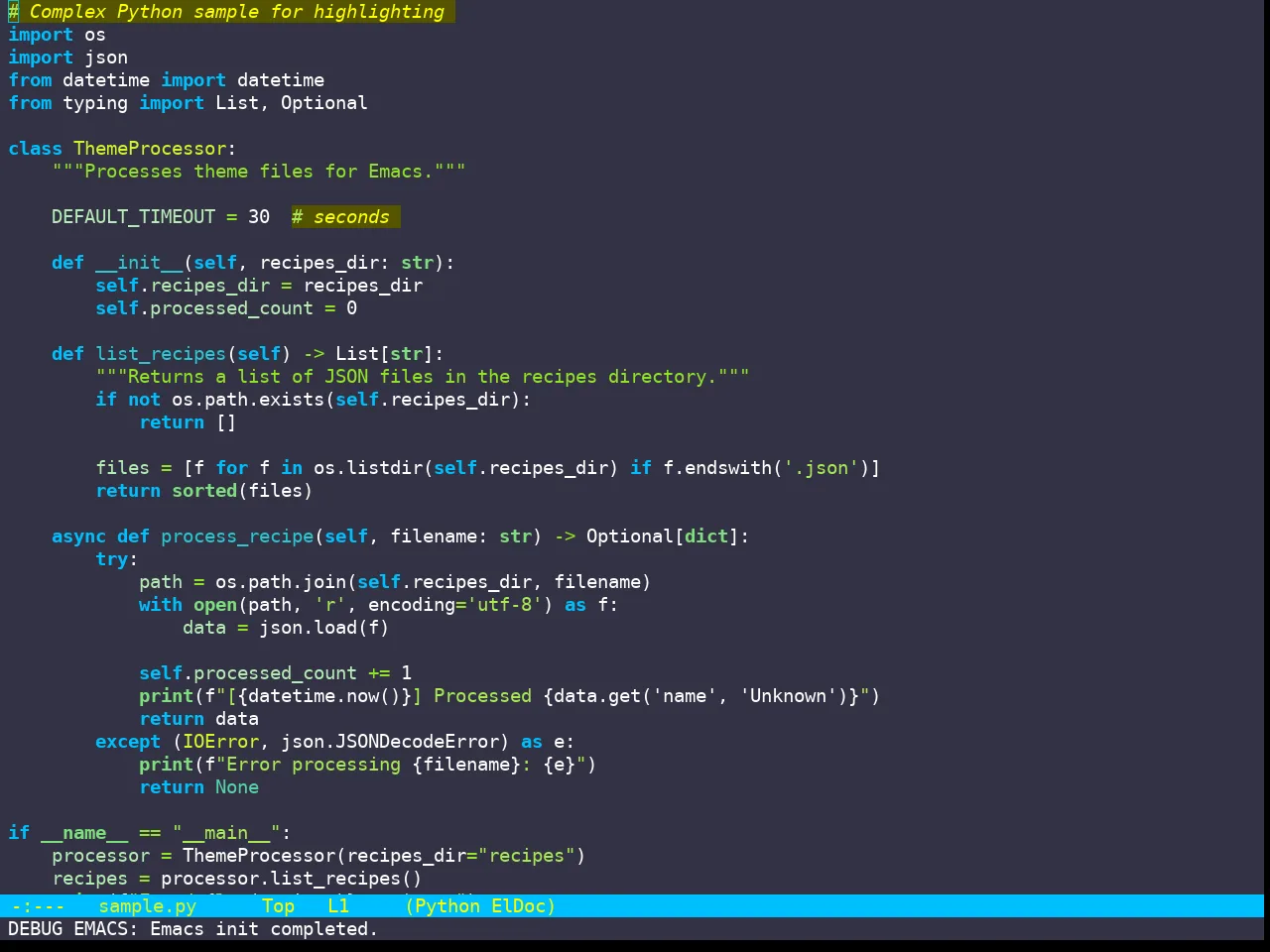The image size is (1270, 952).
Task: Click 'return data' statement
Action: click(198, 719)
